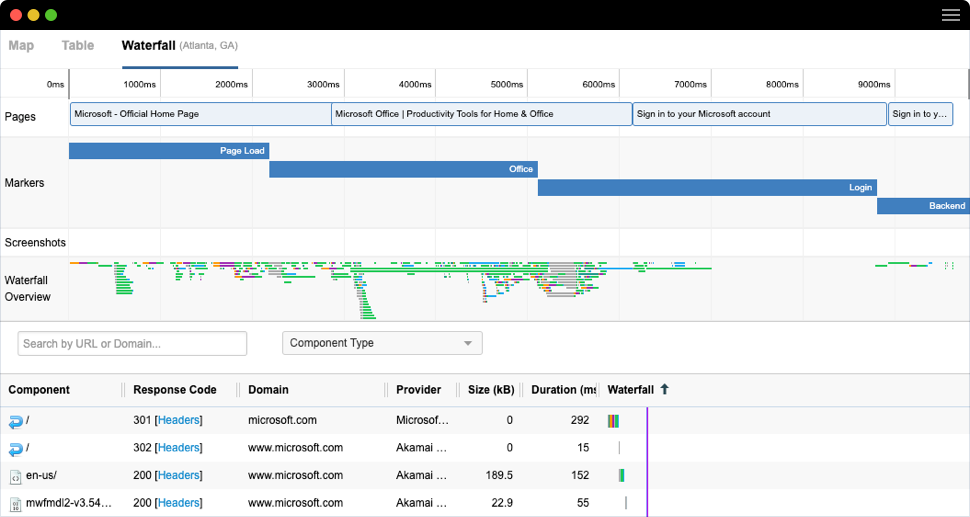Click the HTML file icon beside en-us/

[15, 476]
